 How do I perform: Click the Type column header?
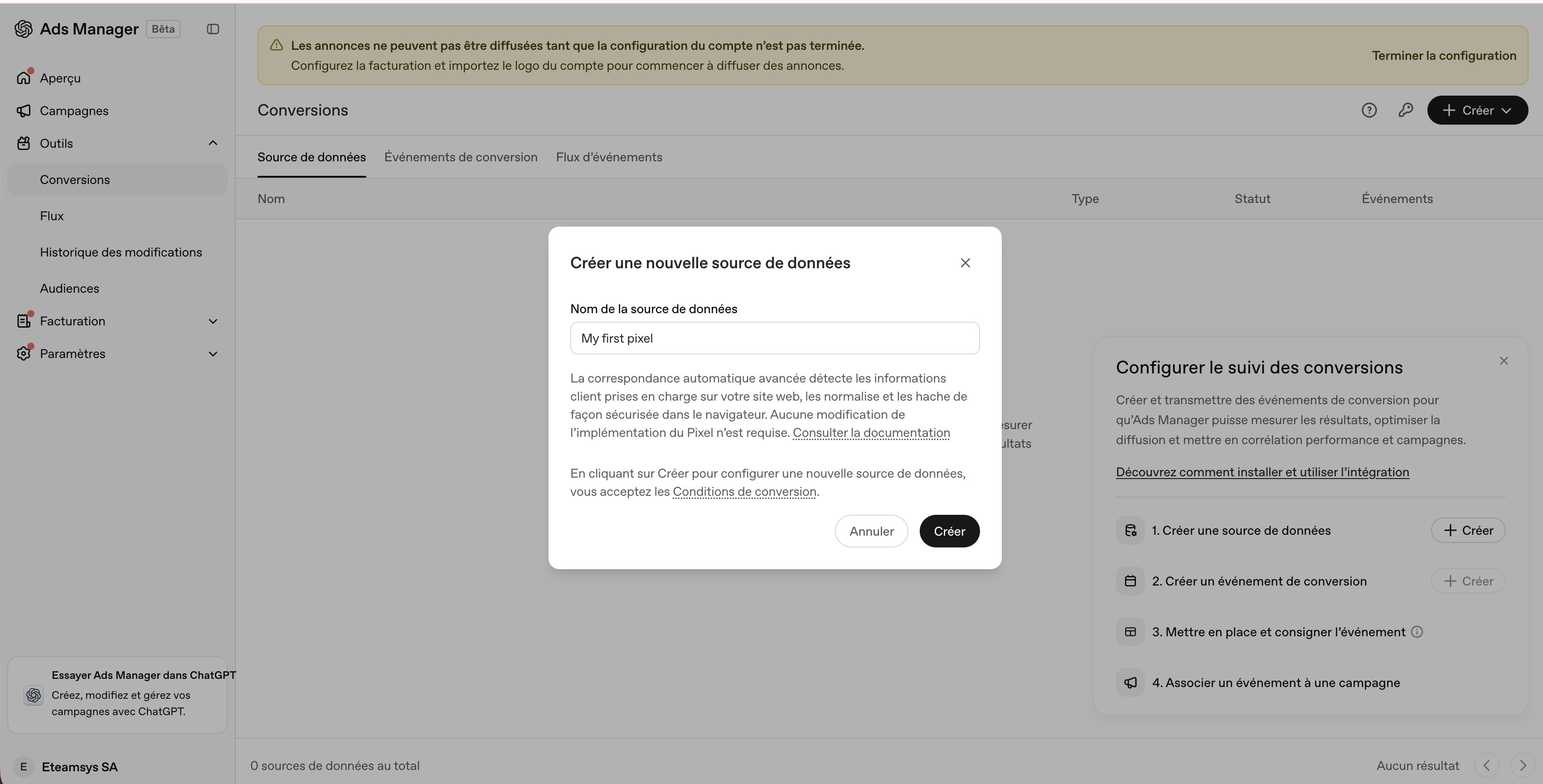click(1085, 199)
